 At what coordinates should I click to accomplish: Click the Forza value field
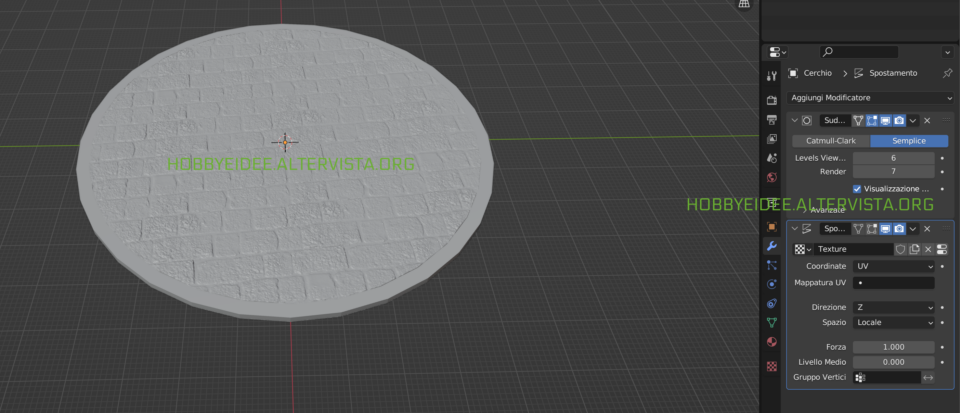(x=894, y=347)
